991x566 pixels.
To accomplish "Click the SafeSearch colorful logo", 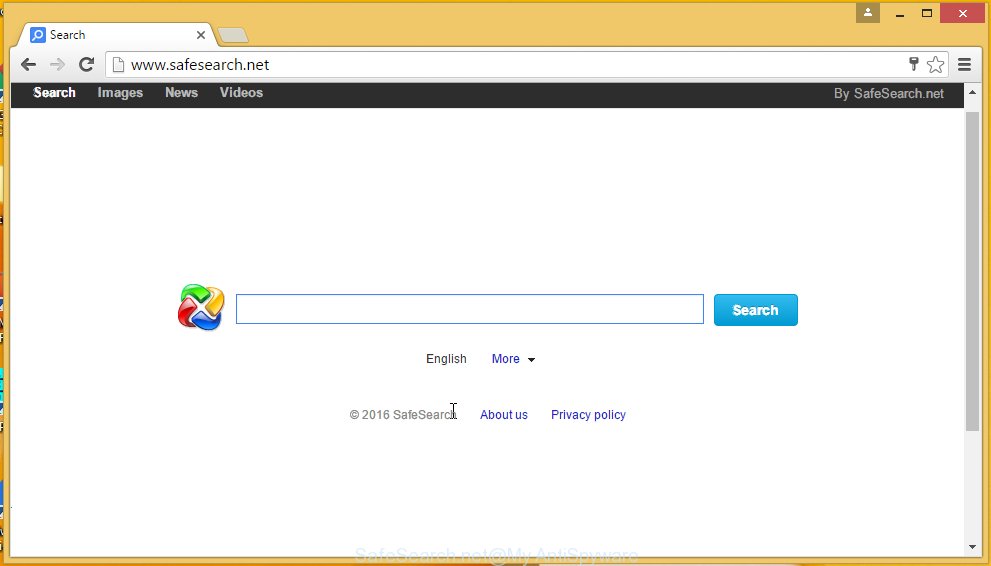I will coord(201,308).
